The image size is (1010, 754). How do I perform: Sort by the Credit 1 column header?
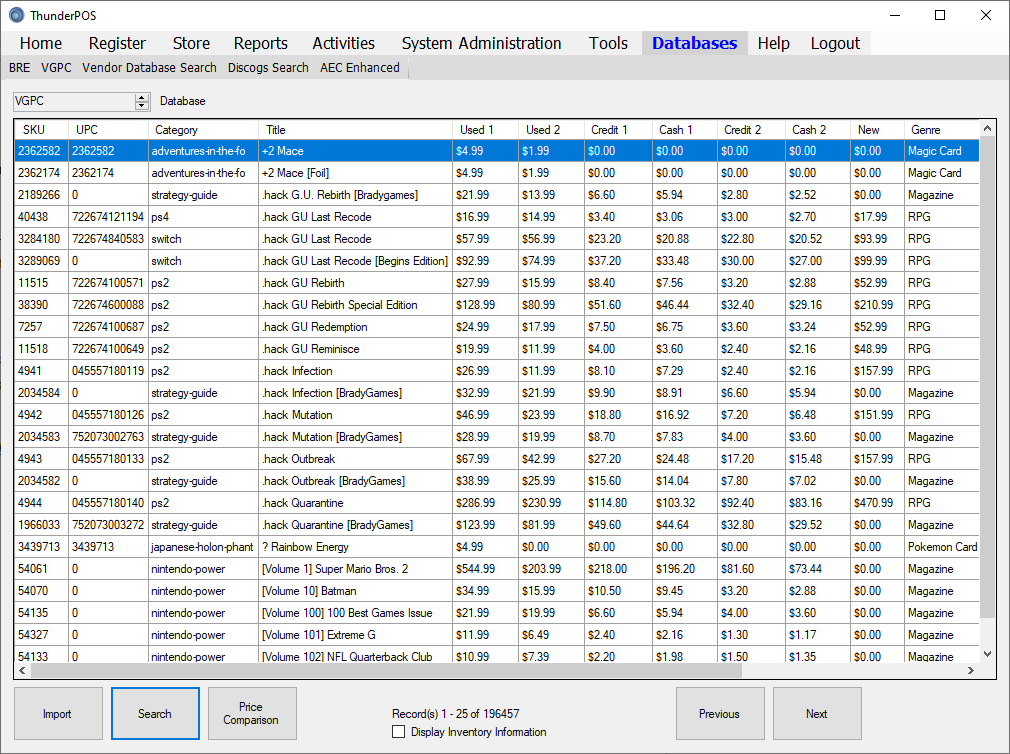click(618, 129)
